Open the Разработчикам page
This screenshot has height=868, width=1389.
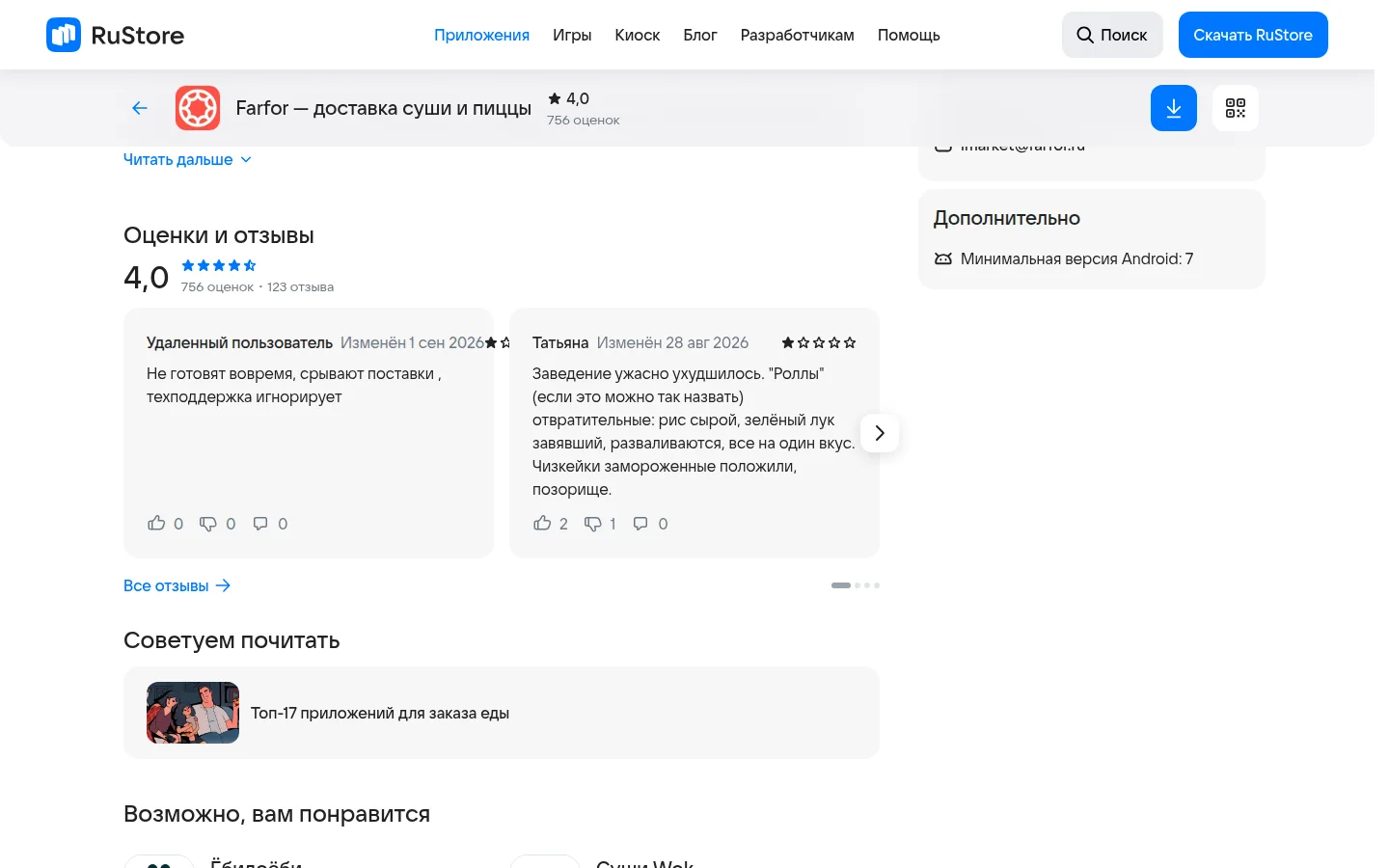[x=798, y=35]
